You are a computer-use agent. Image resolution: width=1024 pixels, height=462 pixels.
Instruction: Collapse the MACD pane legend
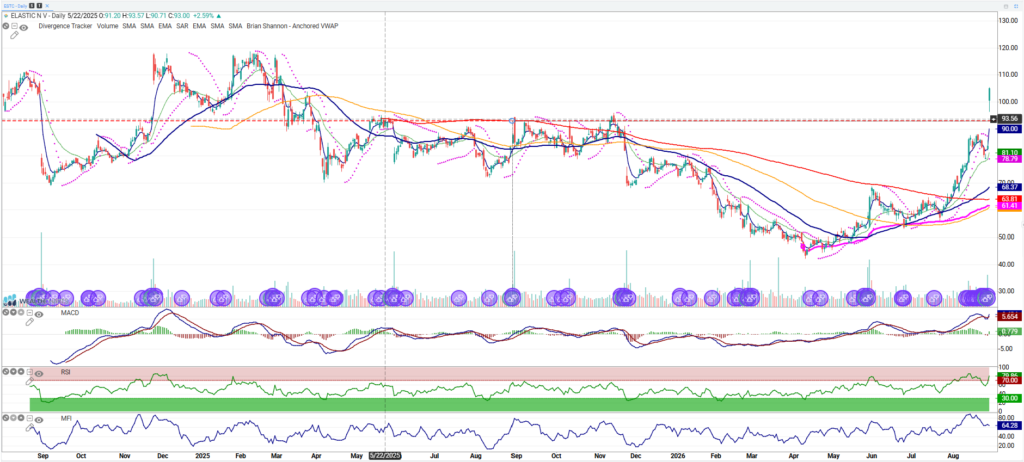[29, 312]
